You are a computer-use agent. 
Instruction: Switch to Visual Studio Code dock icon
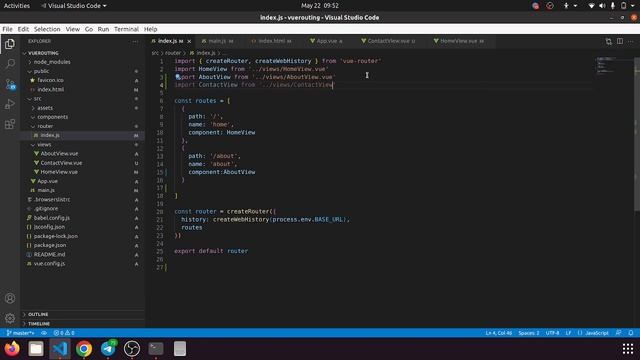(x=60, y=349)
